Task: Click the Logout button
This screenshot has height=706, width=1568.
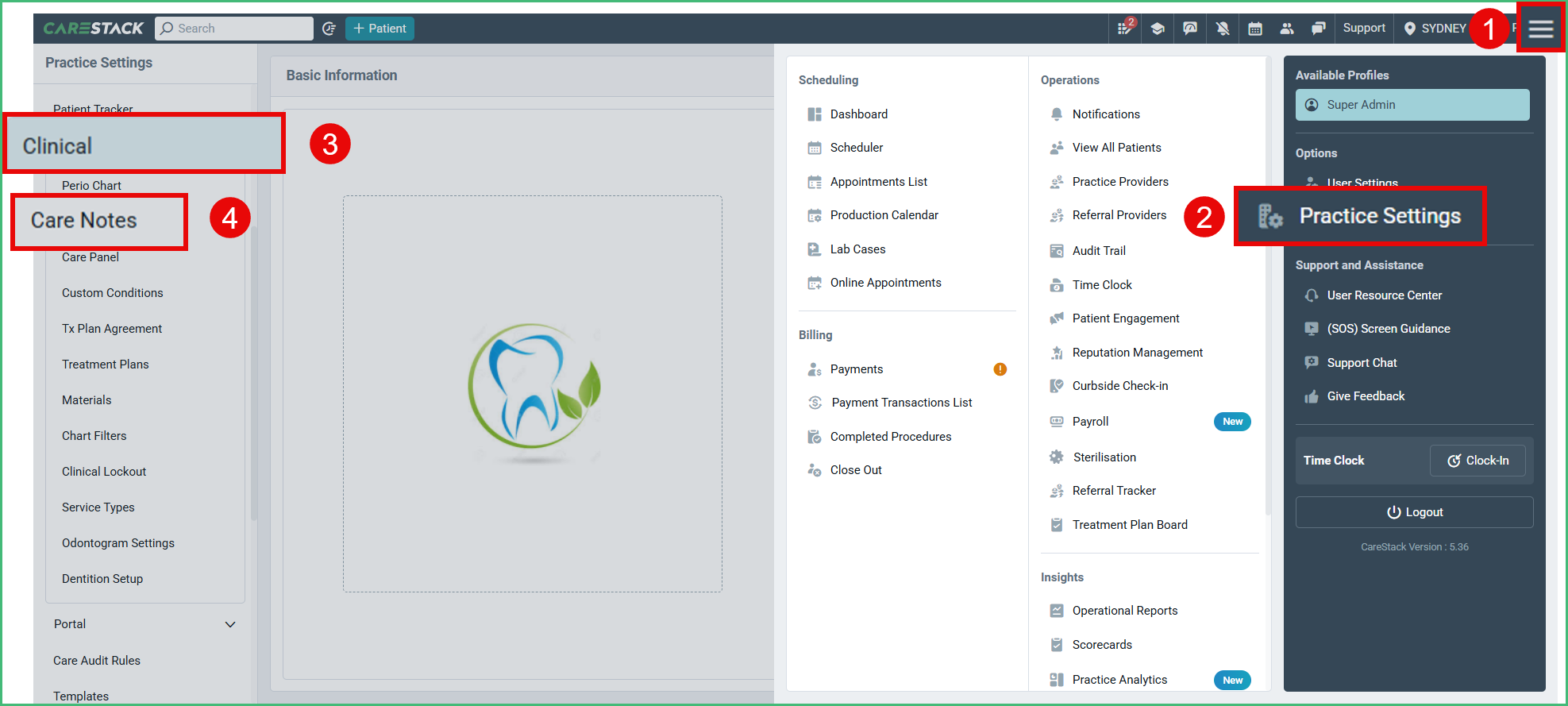Action: click(1415, 512)
